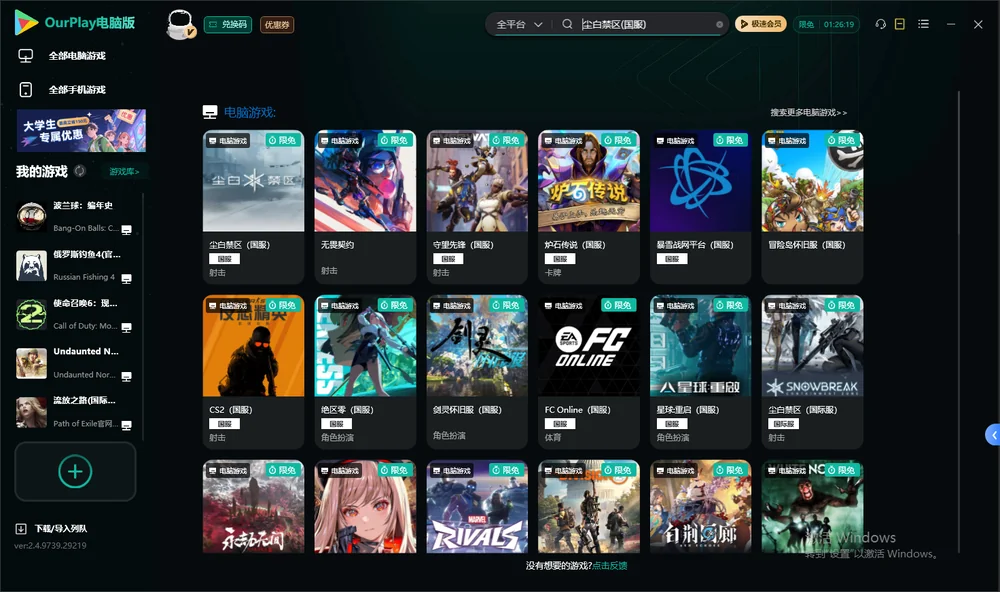The image size is (1000, 592).
Task: Open the 星球重启 (国服) game card
Action: [700, 372]
